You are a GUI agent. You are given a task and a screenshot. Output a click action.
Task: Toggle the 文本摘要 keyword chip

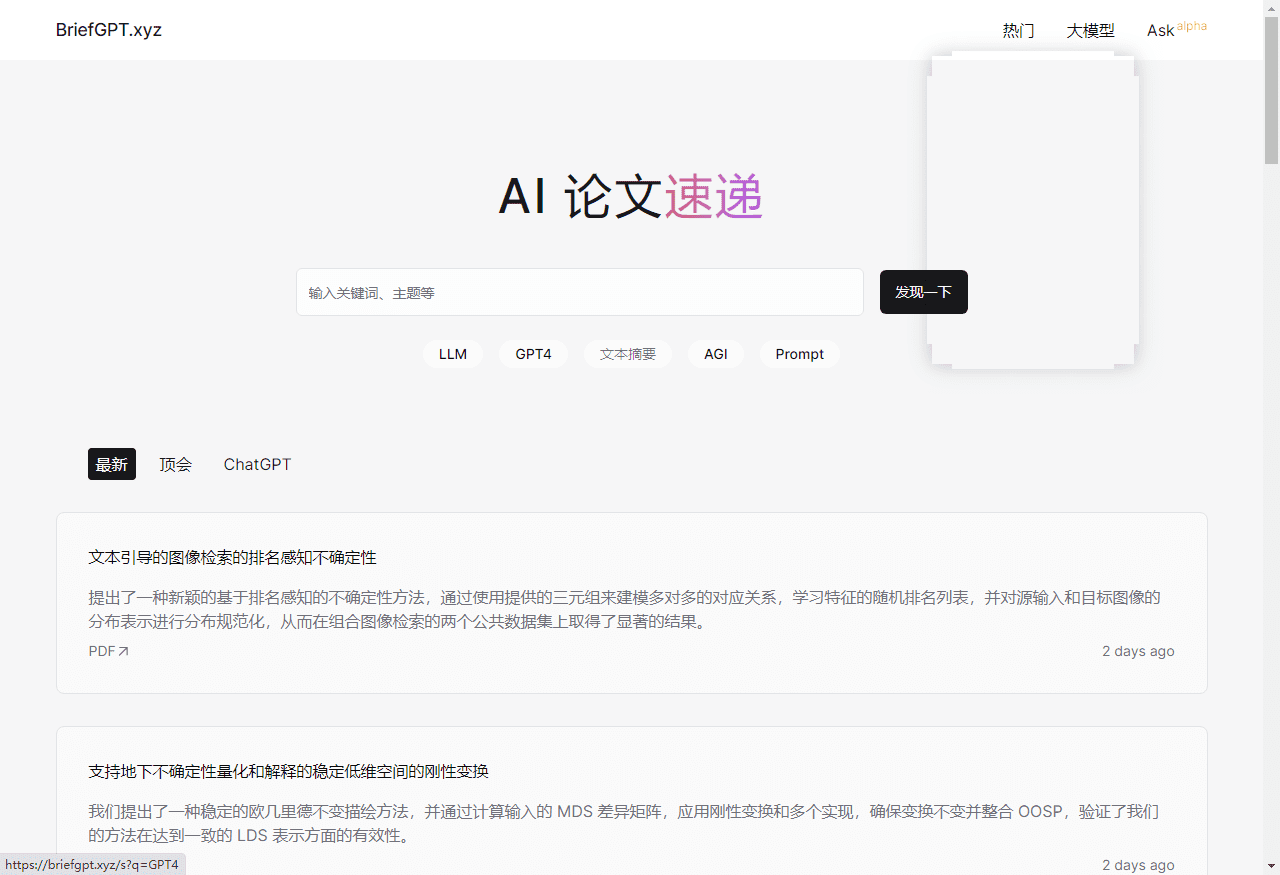pos(627,353)
